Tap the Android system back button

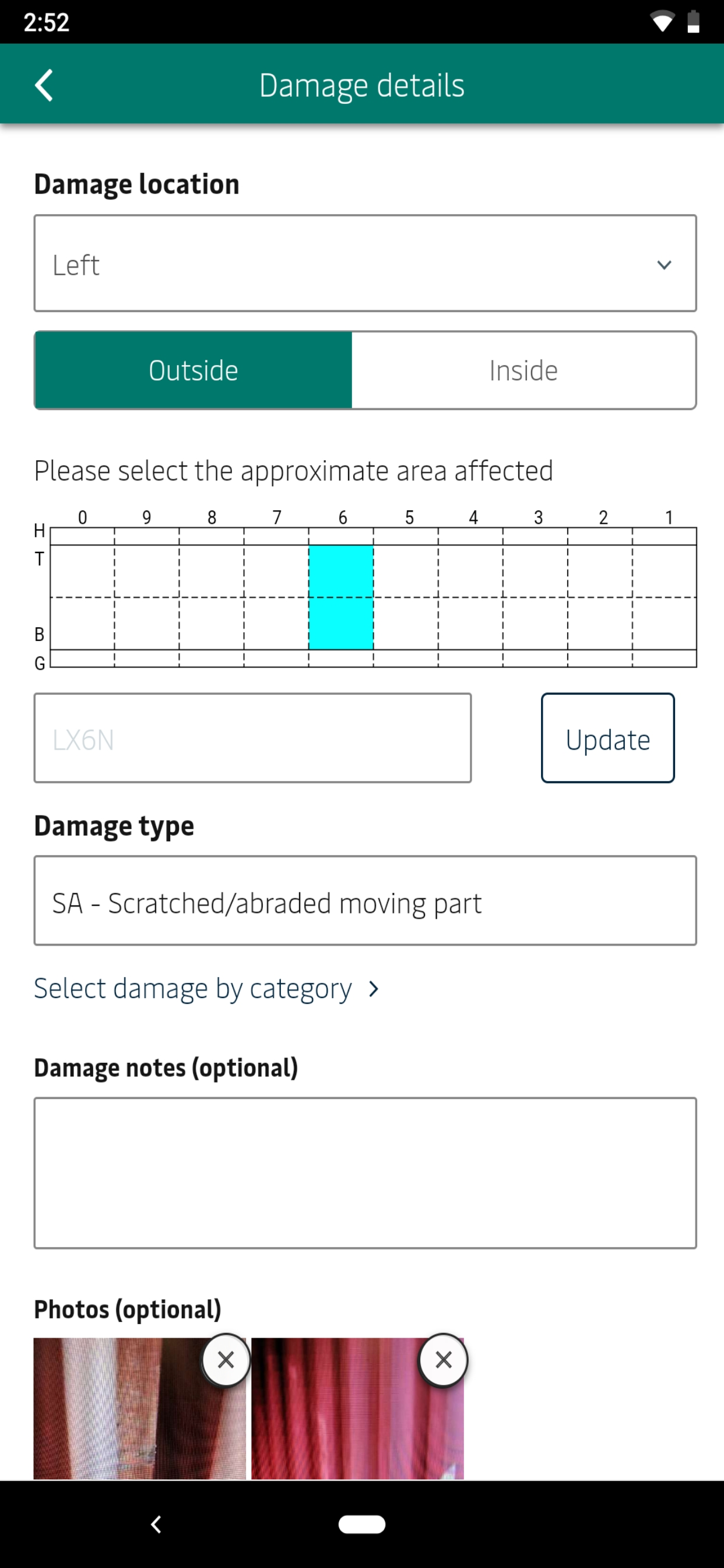(x=156, y=1524)
